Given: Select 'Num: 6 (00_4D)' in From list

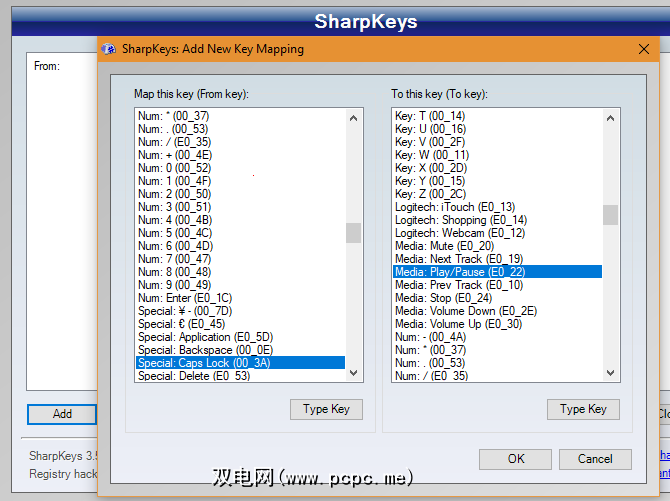Looking at the screenshot, I should click(x=240, y=246).
